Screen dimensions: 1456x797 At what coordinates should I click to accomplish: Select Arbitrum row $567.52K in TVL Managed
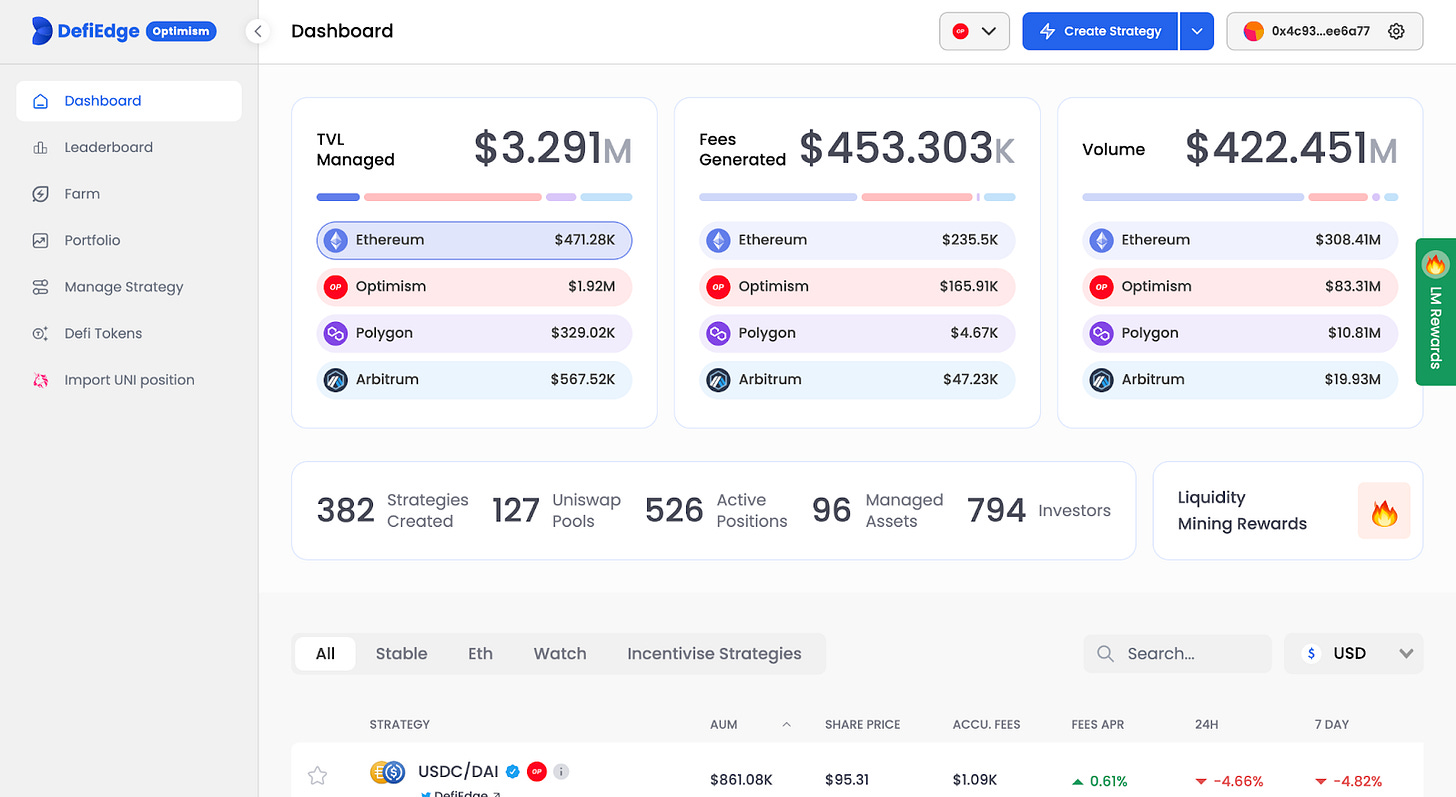(474, 380)
